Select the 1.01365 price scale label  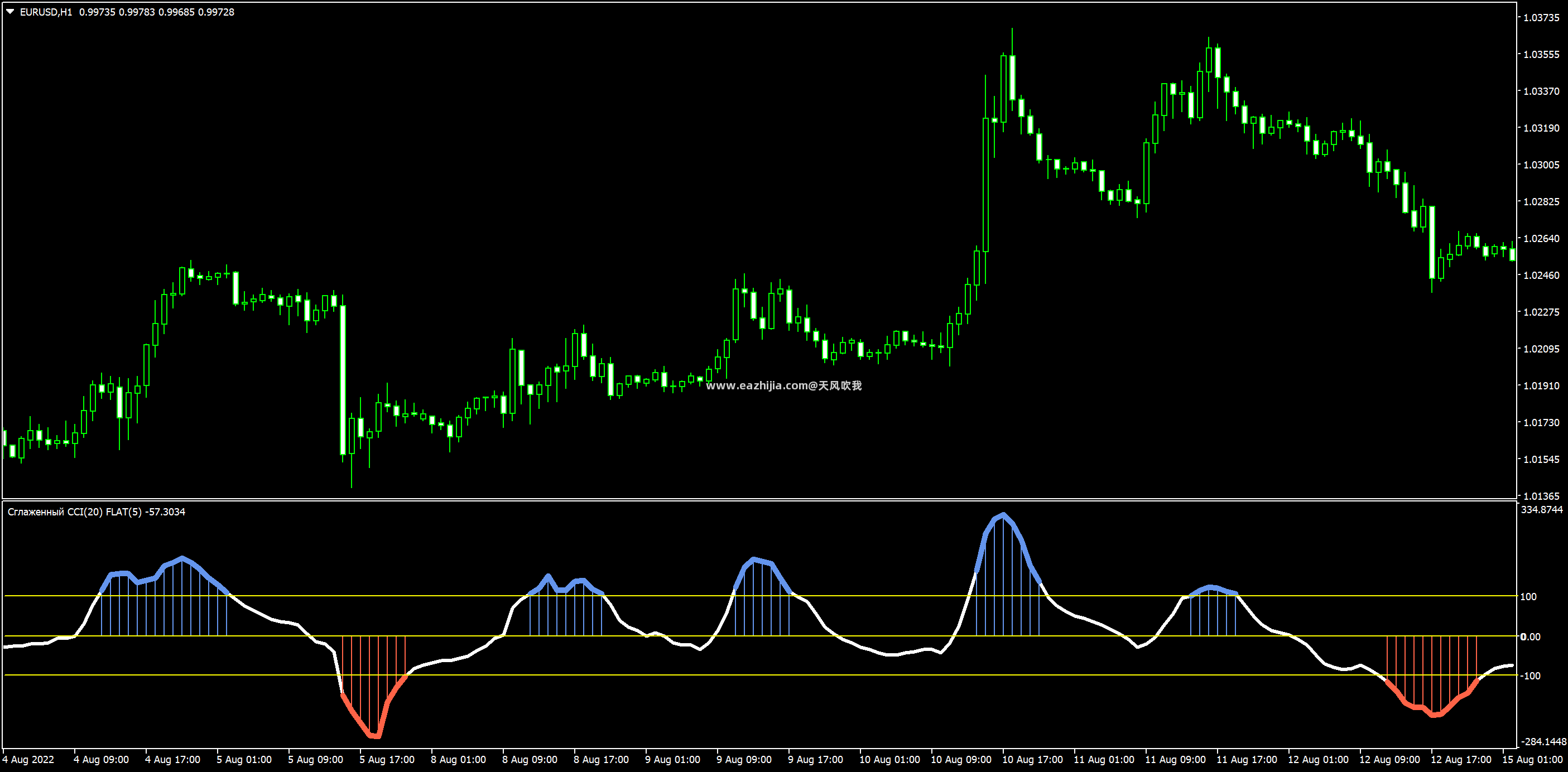pos(1541,496)
